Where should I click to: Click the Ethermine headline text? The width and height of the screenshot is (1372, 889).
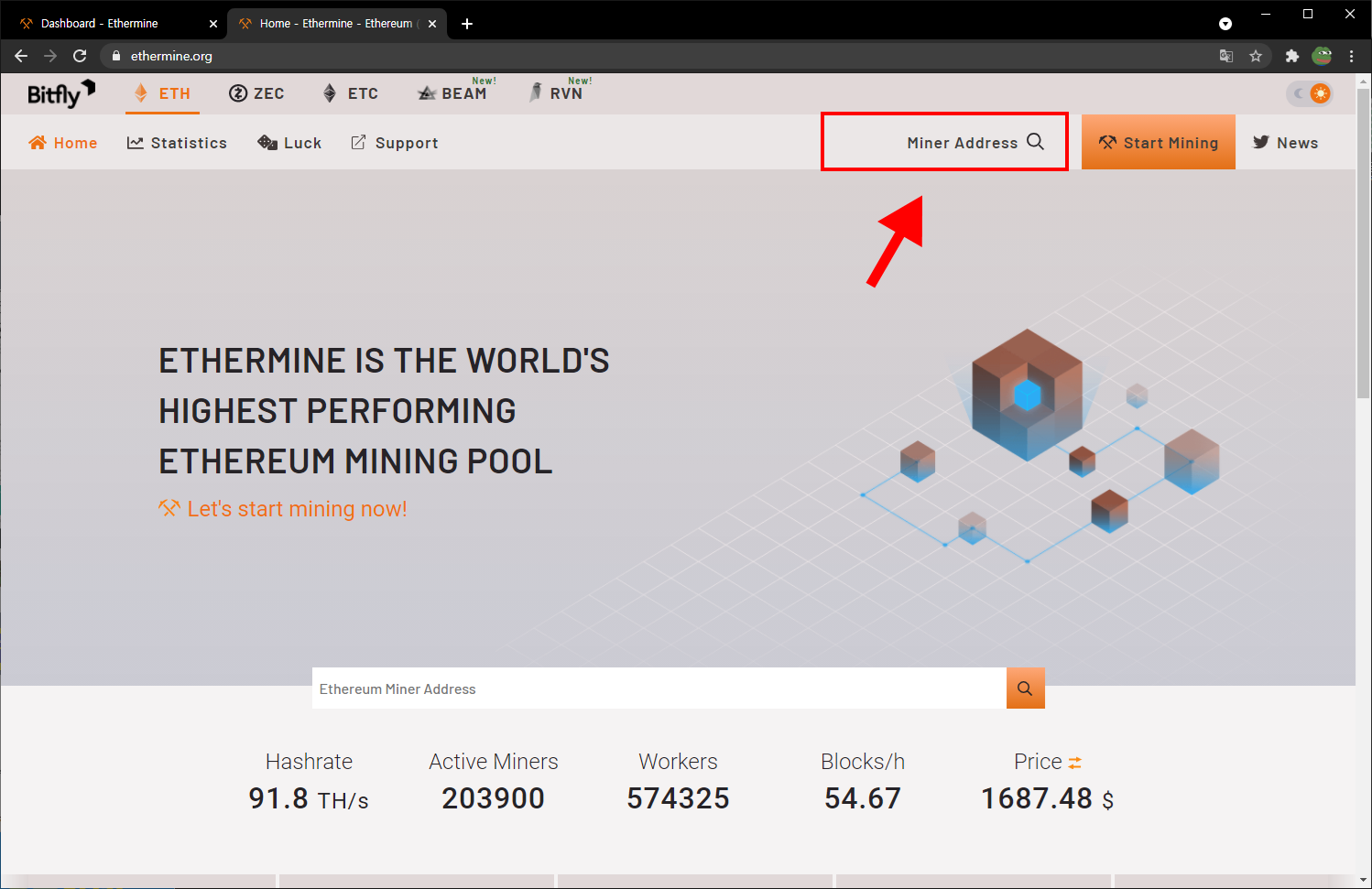(384, 411)
